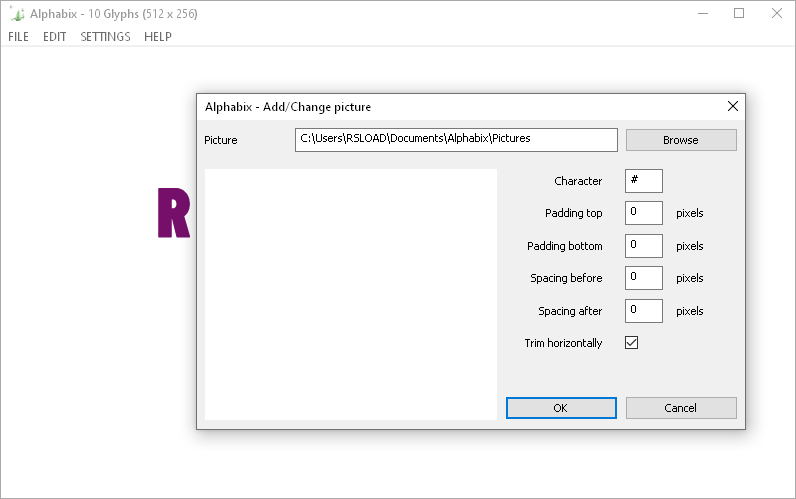Open the FILE menu
796x499 pixels.
18,37
